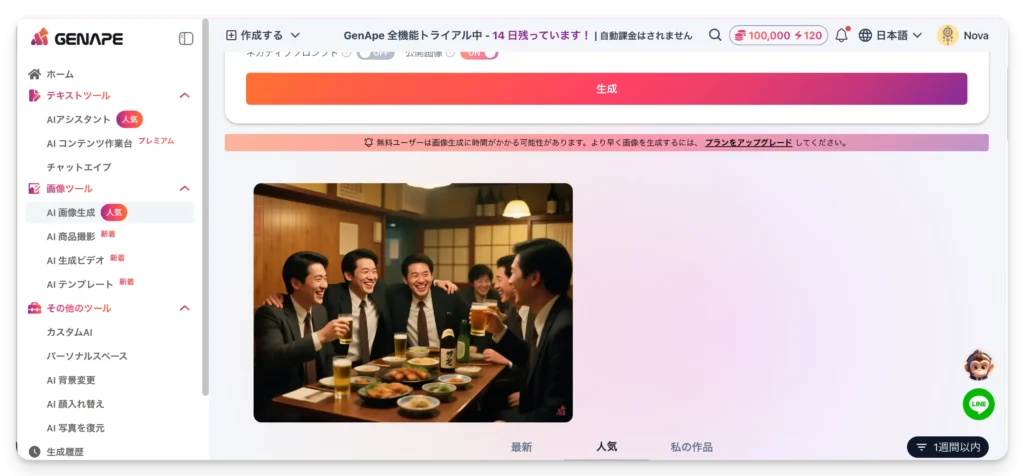
Task: Open the 日本語 language dropdown
Action: (890, 35)
